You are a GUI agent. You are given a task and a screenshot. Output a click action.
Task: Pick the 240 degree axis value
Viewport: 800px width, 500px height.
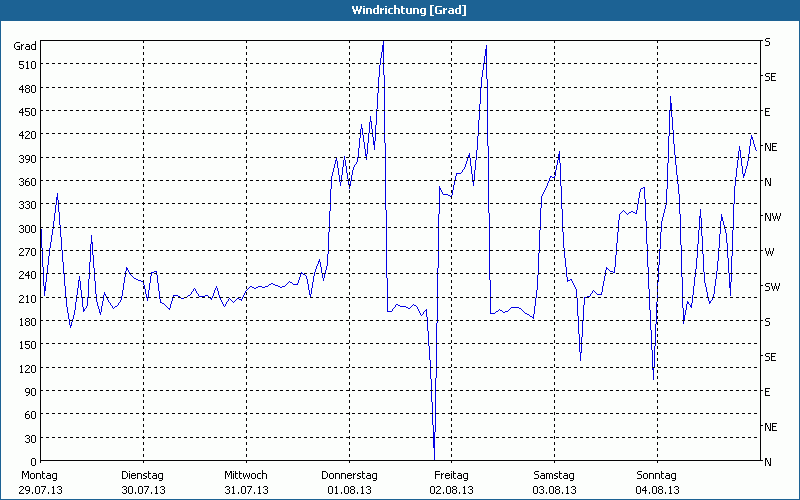[27, 275]
